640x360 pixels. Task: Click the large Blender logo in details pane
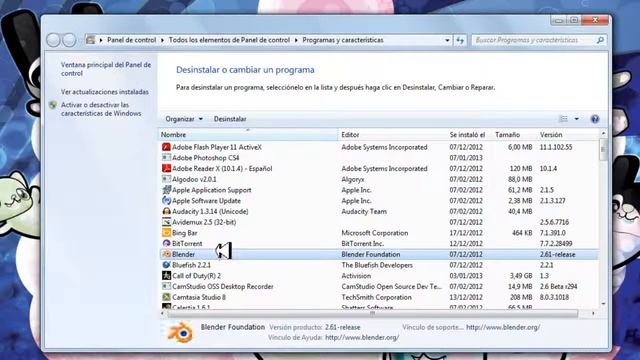pyautogui.click(x=180, y=333)
